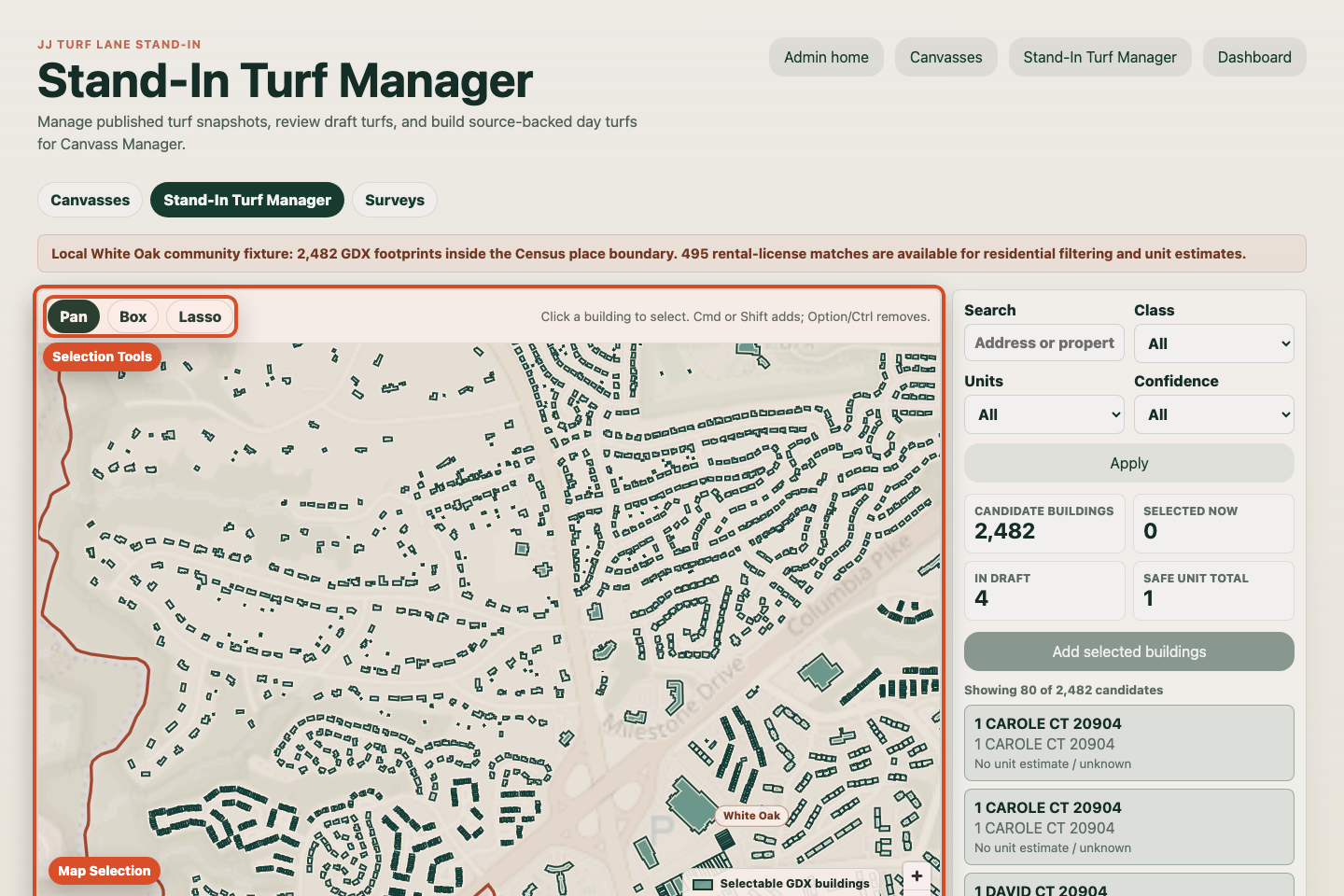Select the first 1 CAROLE CT 20904 candidate

pos(1129,743)
